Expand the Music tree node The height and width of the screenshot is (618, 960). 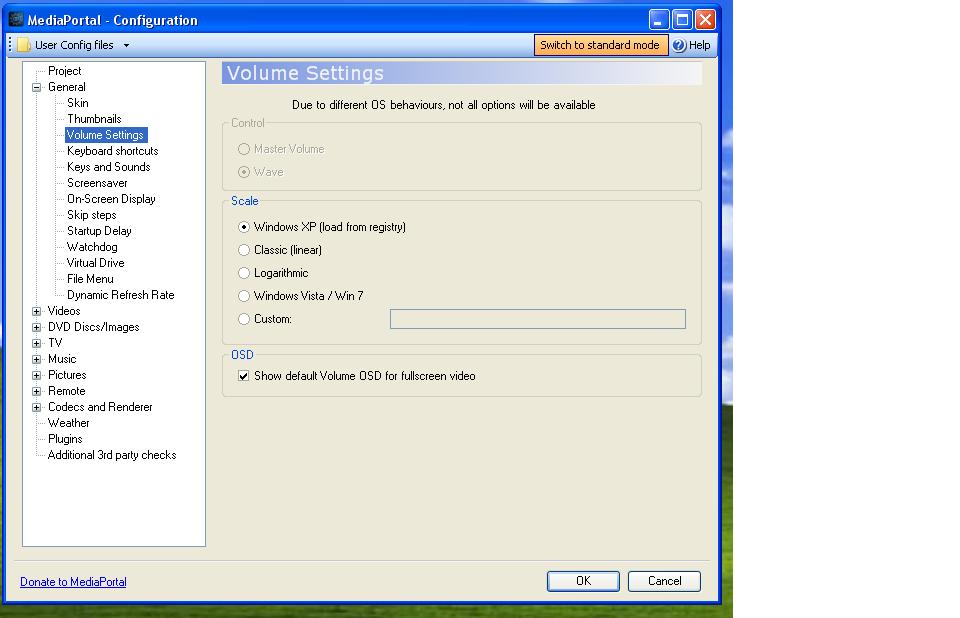37,359
